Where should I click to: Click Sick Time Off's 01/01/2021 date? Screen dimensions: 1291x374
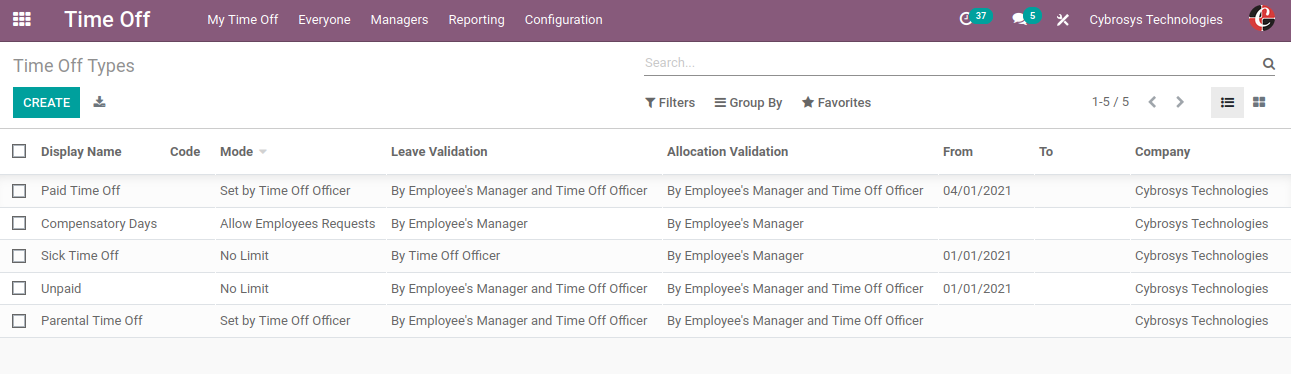tap(977, 255)
